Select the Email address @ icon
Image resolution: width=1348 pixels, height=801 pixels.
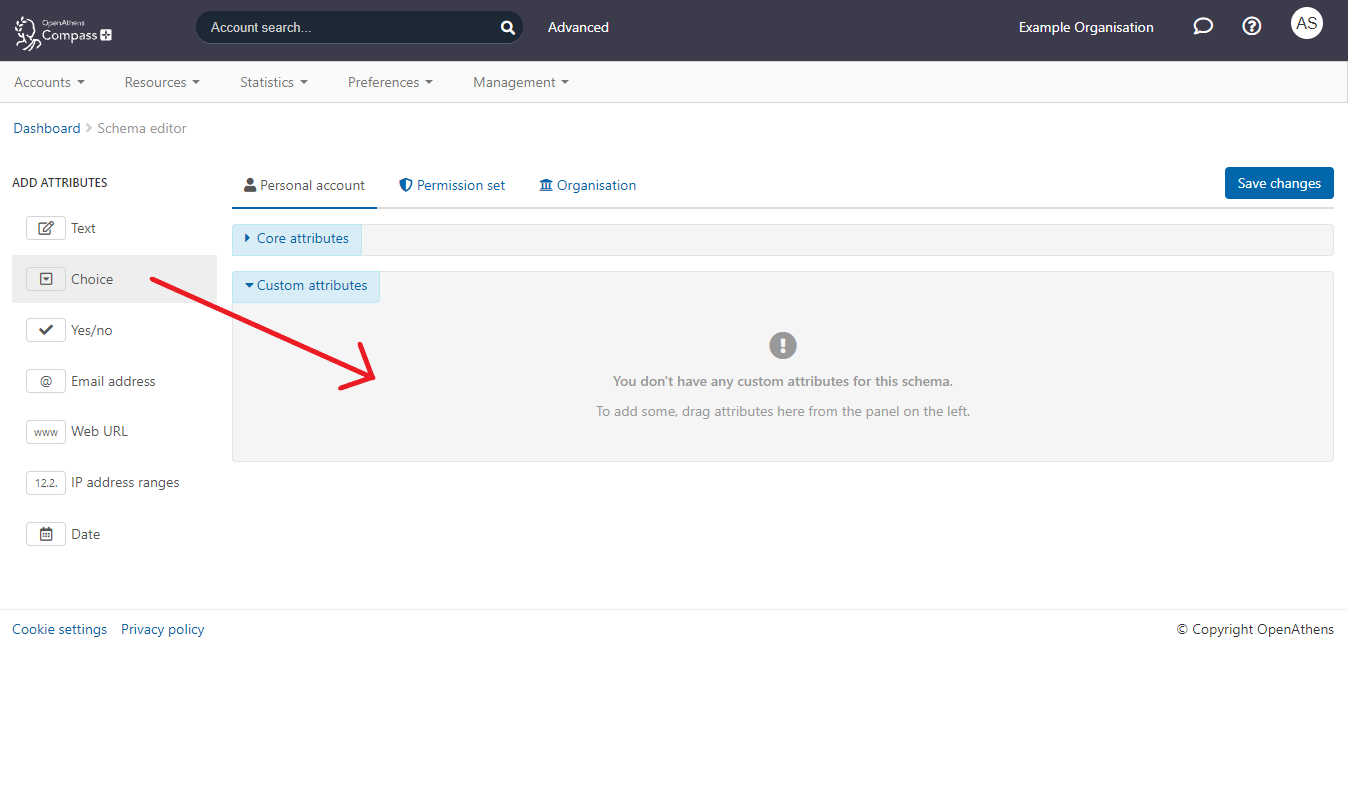click(x=46, y=381)
